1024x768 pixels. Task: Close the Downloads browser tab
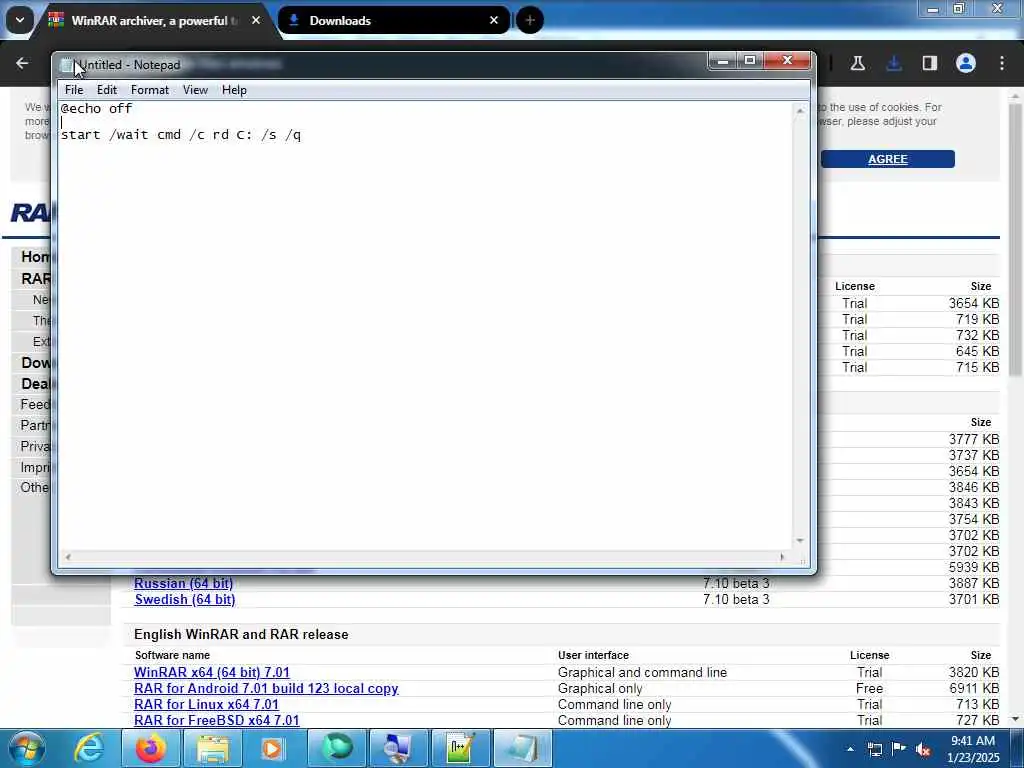tap(494, 21)
